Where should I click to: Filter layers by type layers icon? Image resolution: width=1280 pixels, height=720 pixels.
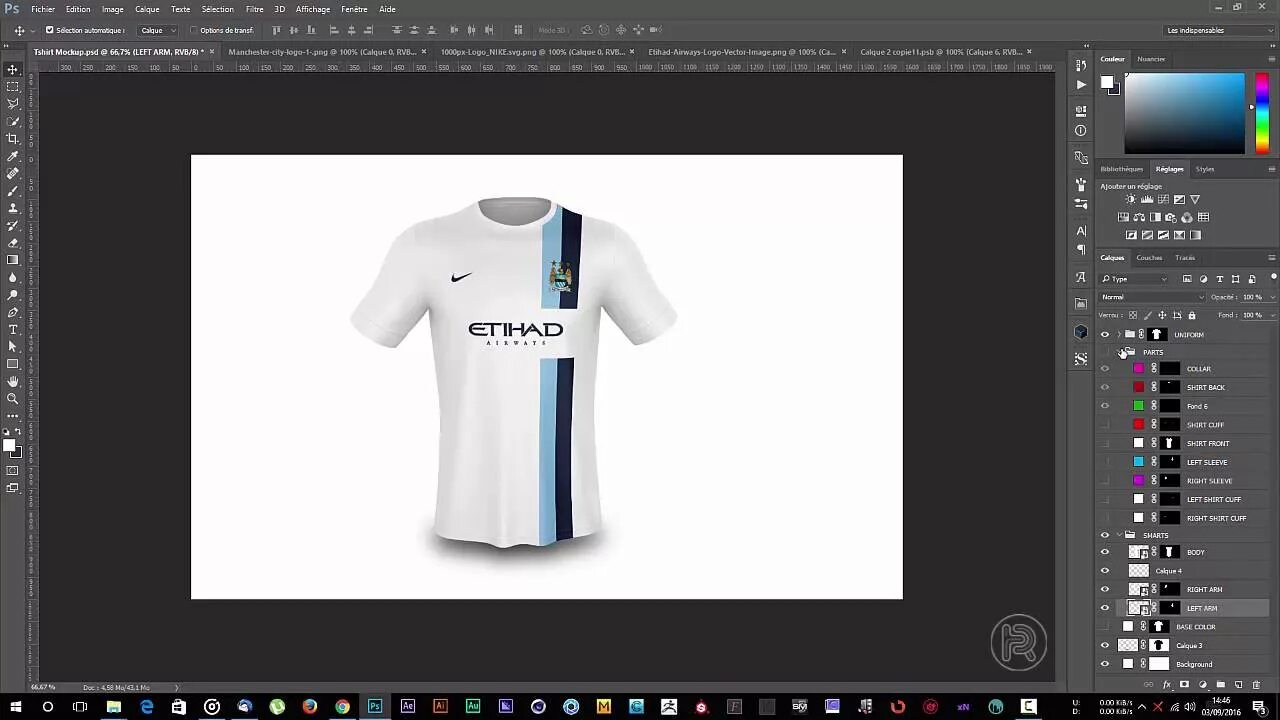point(1219,279)
